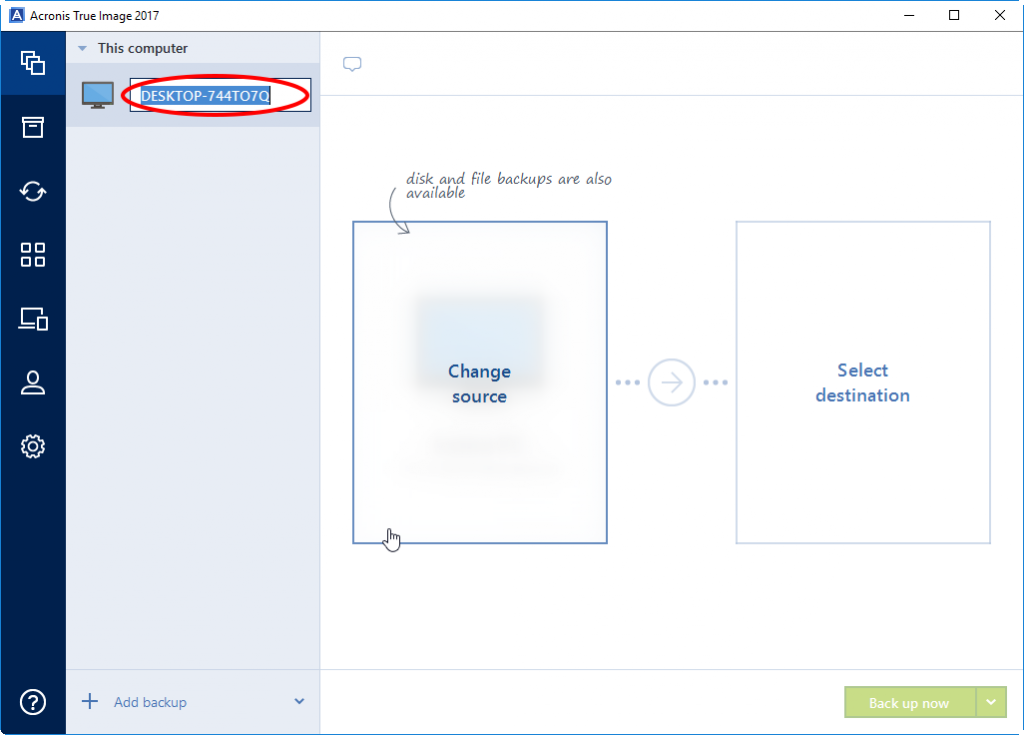Collapse the This computer group triangle

83,49
